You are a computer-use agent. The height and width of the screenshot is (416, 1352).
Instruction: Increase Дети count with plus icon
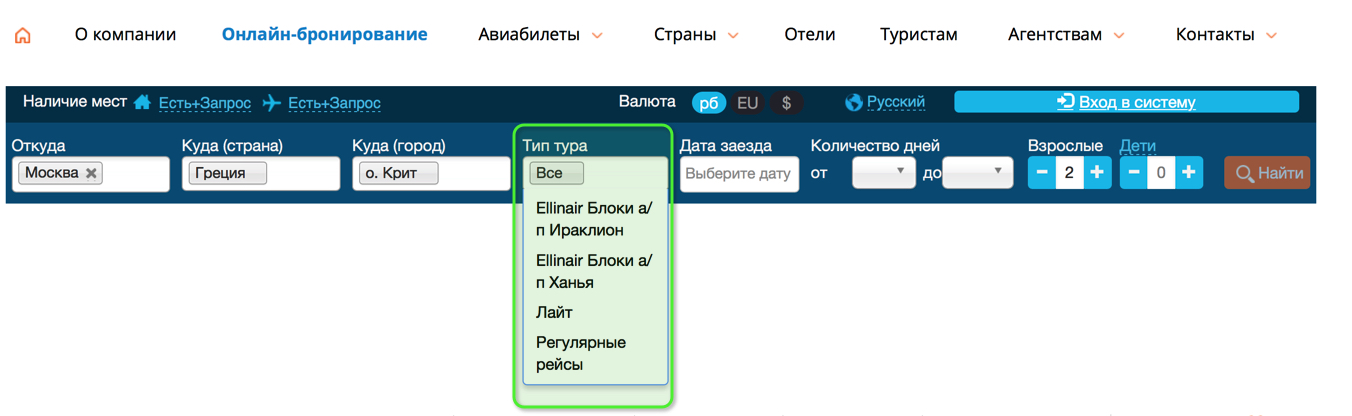tap(1189, 173)
